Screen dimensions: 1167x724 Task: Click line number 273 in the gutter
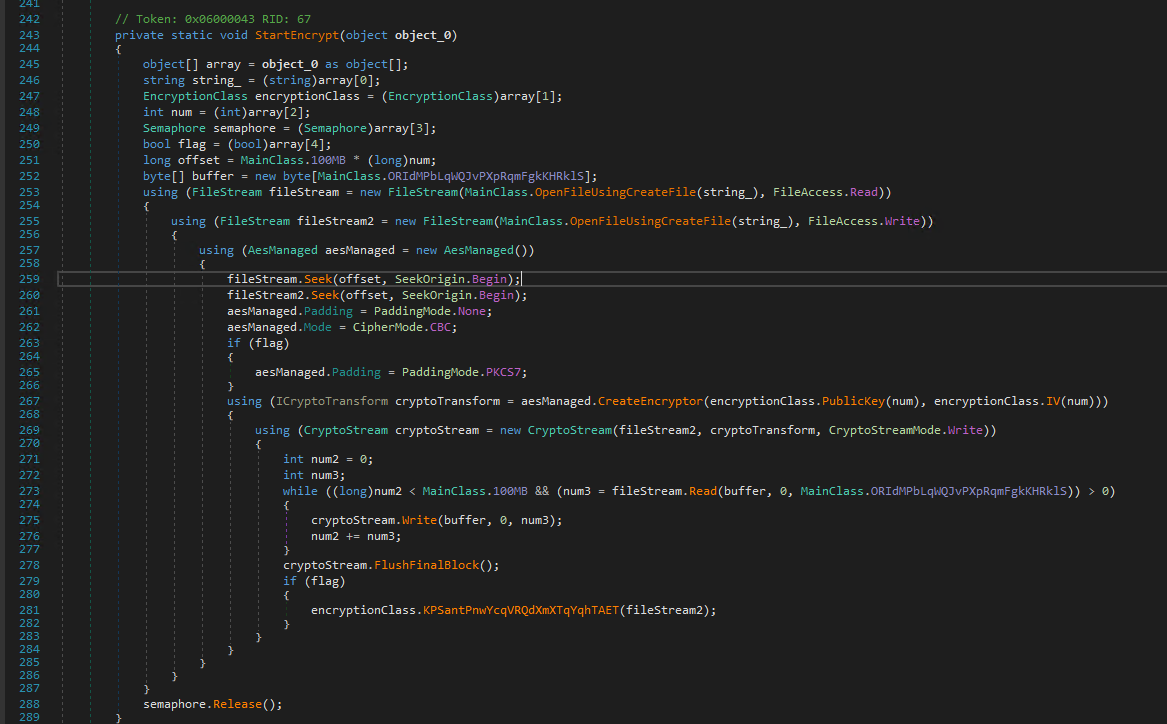(30, 492)
